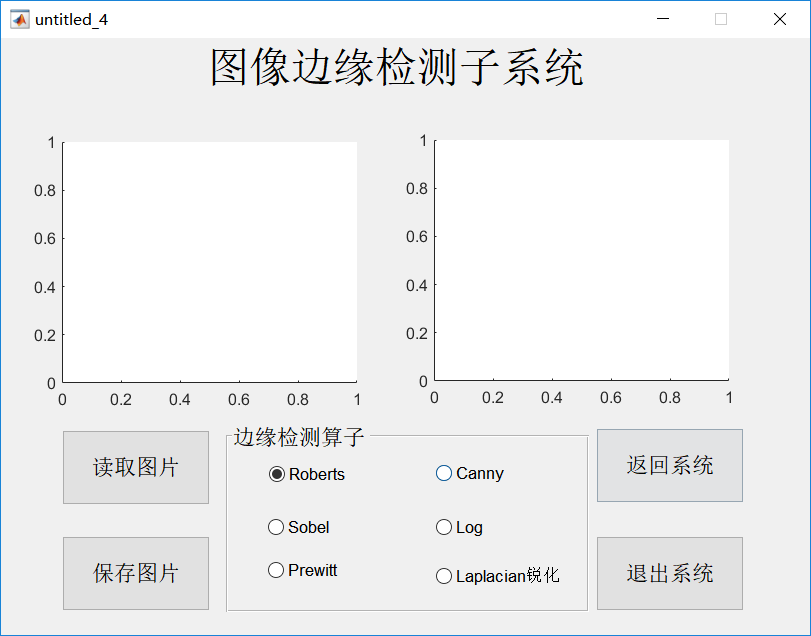
Task: Select the Canny edge detection operator
Action: coord(443,473)
